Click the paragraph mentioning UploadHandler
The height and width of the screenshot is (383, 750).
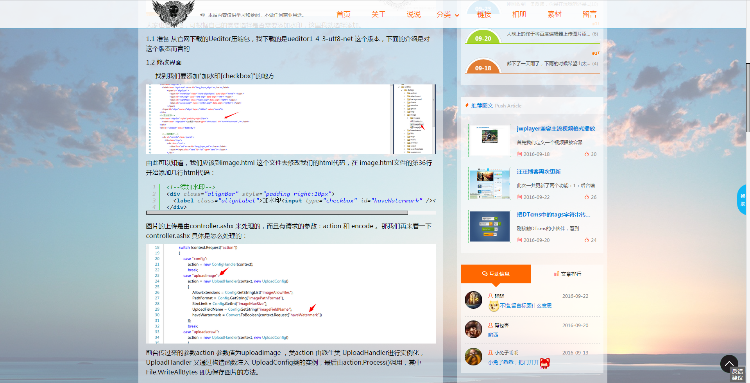pos(285,362)
